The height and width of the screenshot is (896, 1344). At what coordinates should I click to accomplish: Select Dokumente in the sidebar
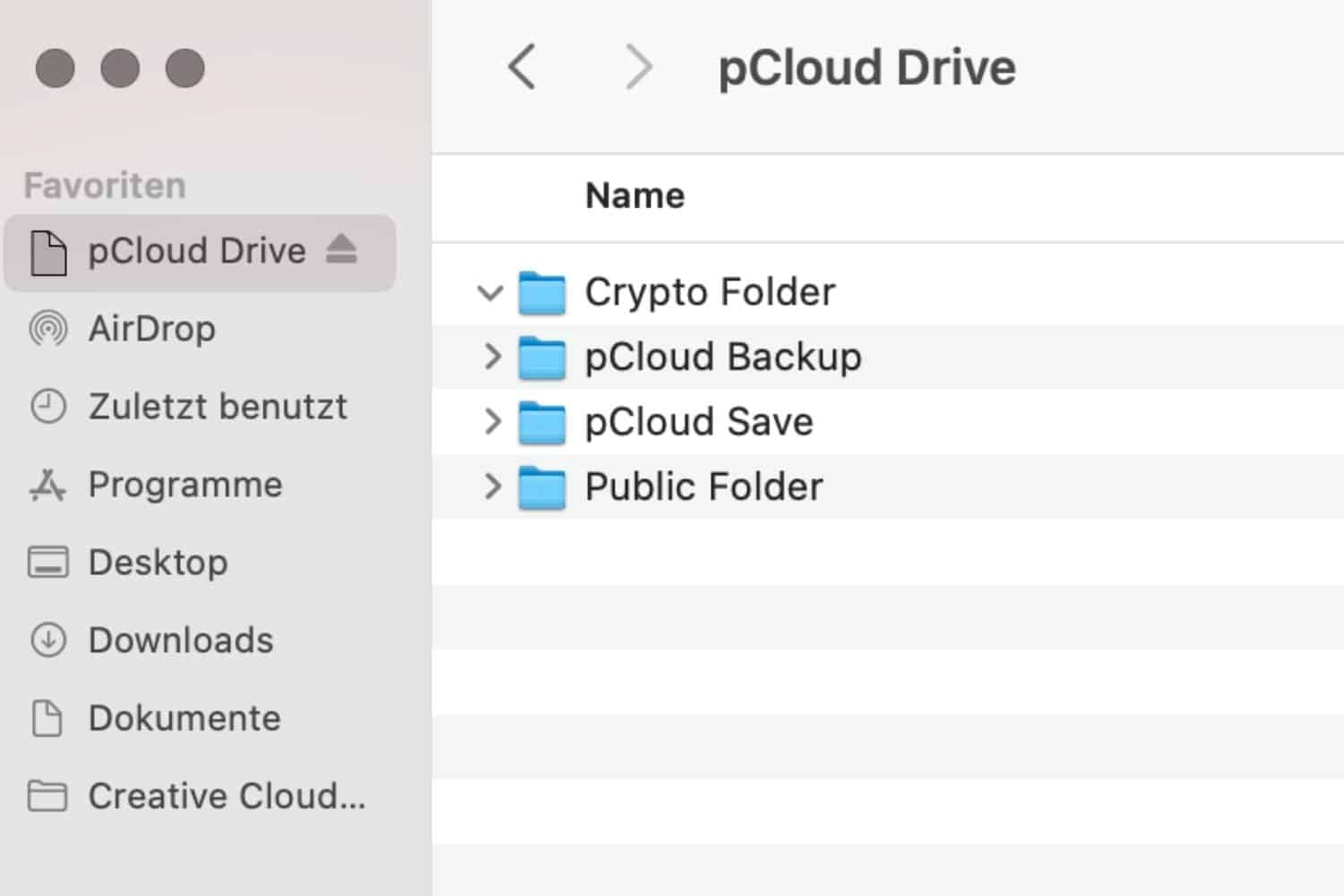[184, 719]
